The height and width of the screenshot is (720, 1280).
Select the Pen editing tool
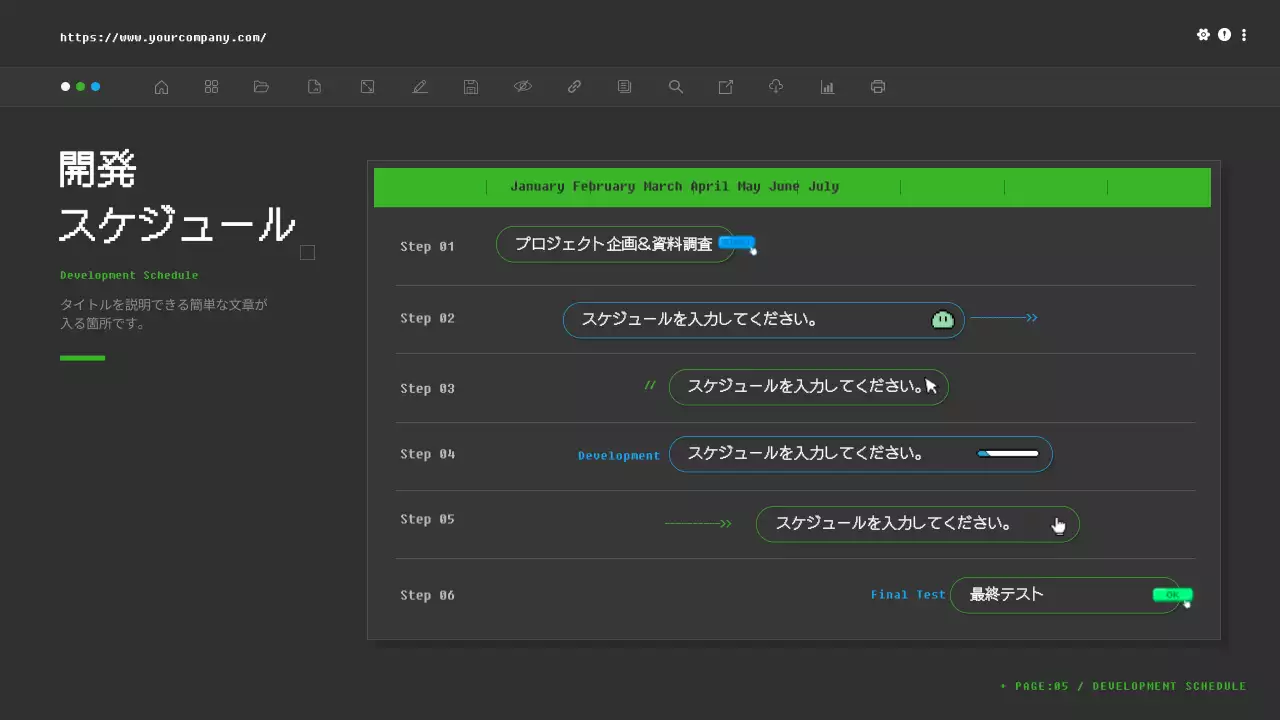[420, 86]
